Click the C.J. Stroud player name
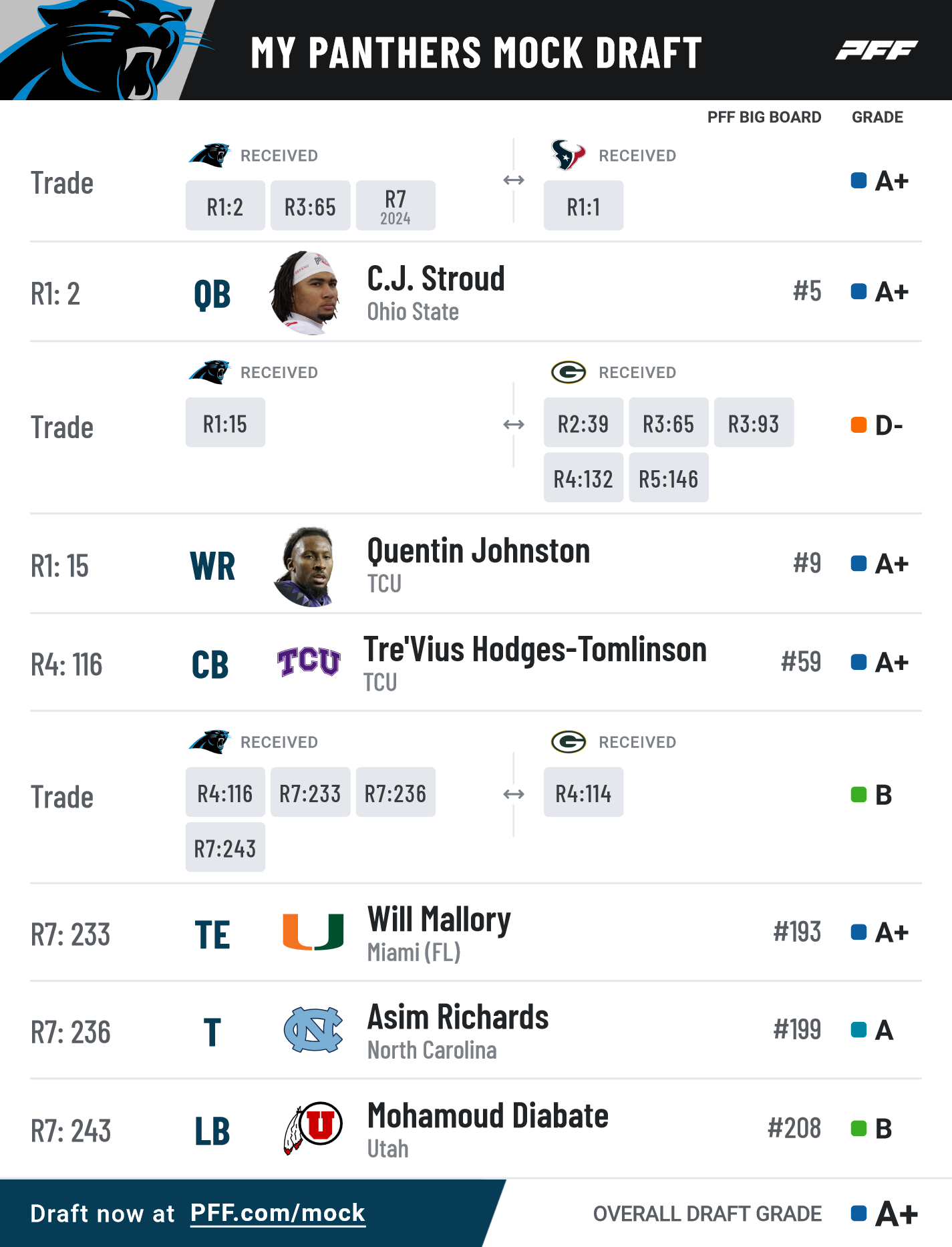Viewport: 952px width, 1247px height. pyautogui.click(x=436, y=279)
